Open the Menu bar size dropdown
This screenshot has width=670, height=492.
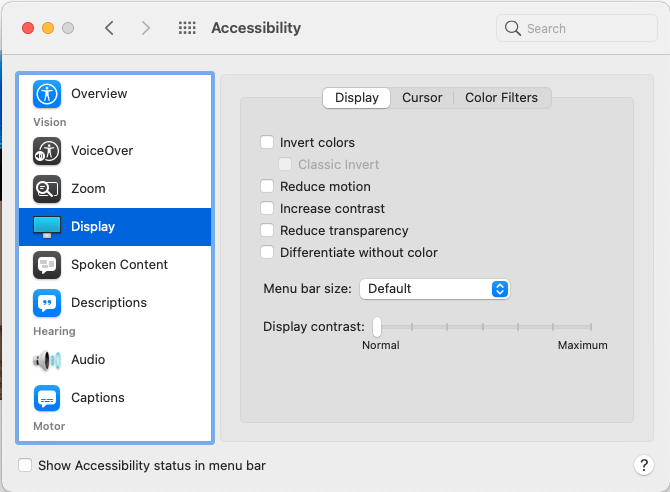click(434, 289)
